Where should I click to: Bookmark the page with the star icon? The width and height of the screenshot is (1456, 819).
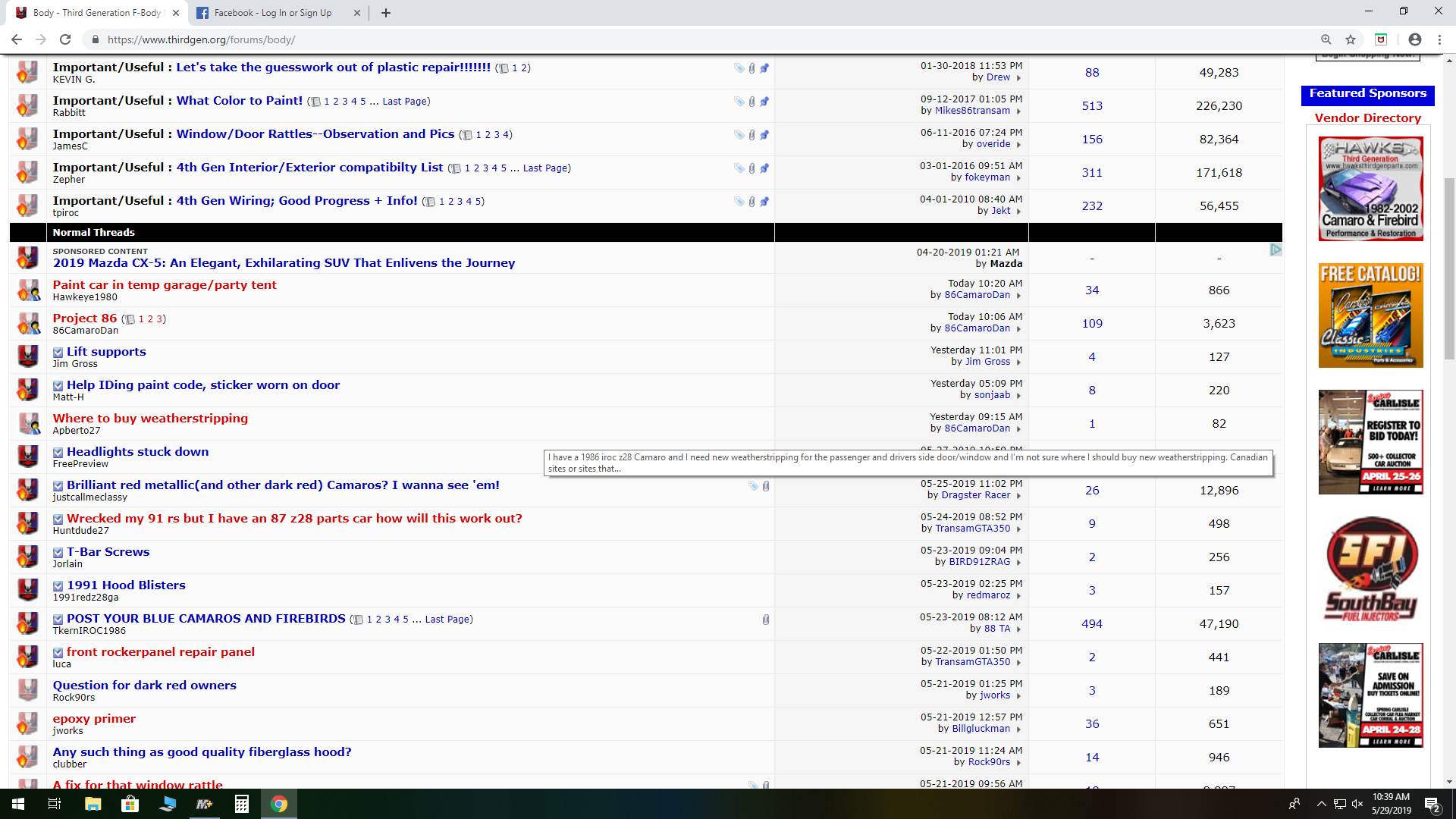point(1351,39)
